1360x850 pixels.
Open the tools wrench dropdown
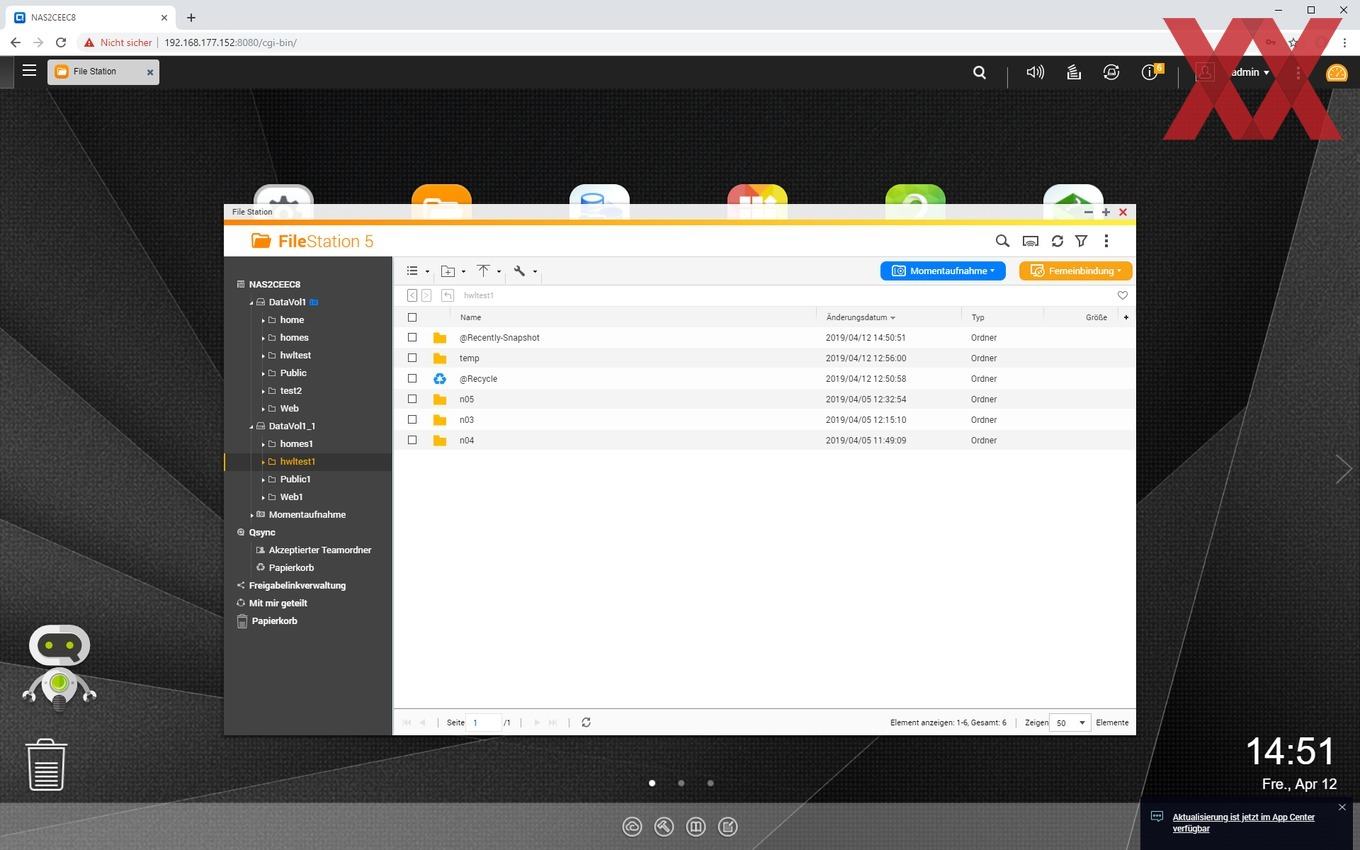525,271
